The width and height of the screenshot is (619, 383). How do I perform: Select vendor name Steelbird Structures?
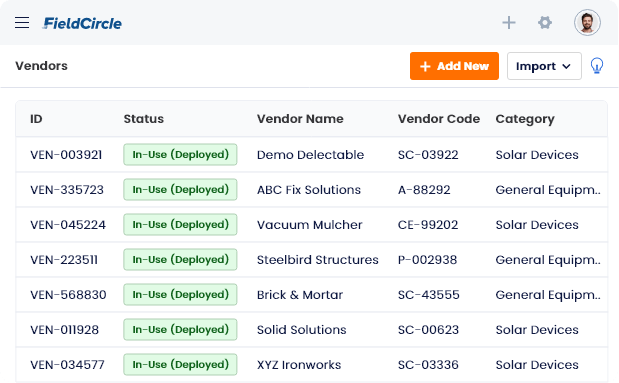(317, 260)
